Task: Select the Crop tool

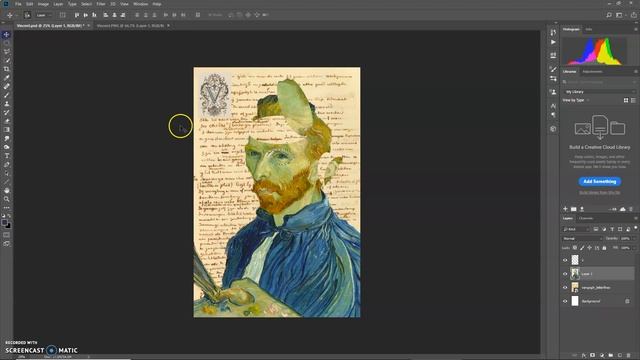Action: tap(7, 69)
